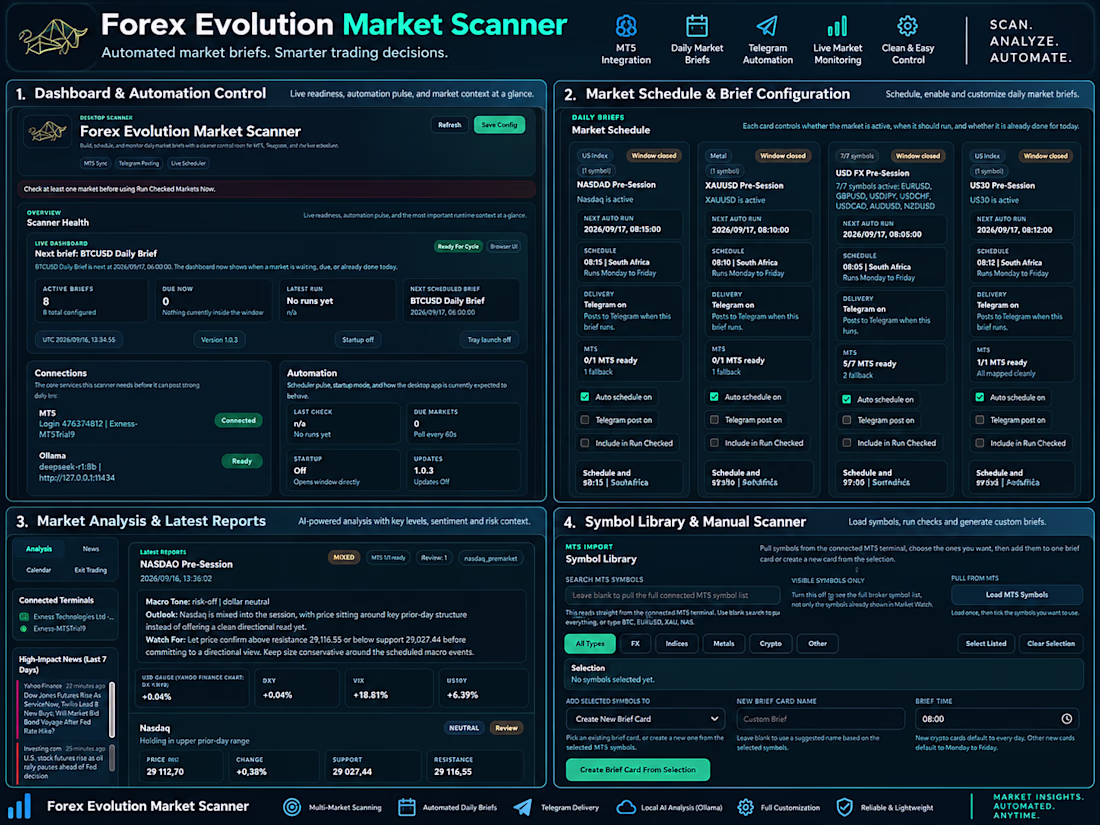Enable Telegram post on for NASDAQ Pre-Session

click(584, 420)
